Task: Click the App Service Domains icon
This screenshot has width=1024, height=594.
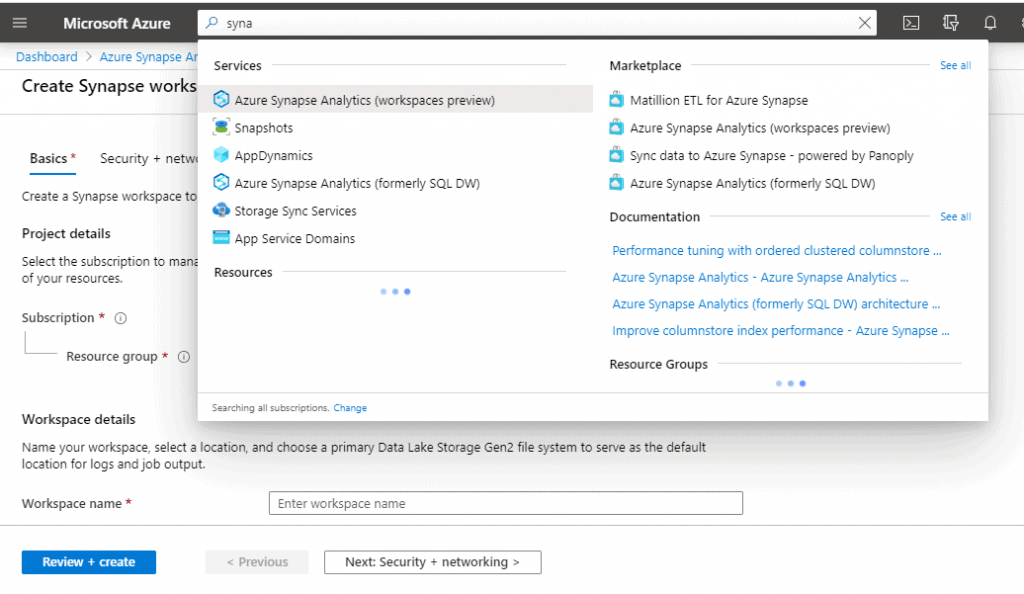Action: coord(221,239)
